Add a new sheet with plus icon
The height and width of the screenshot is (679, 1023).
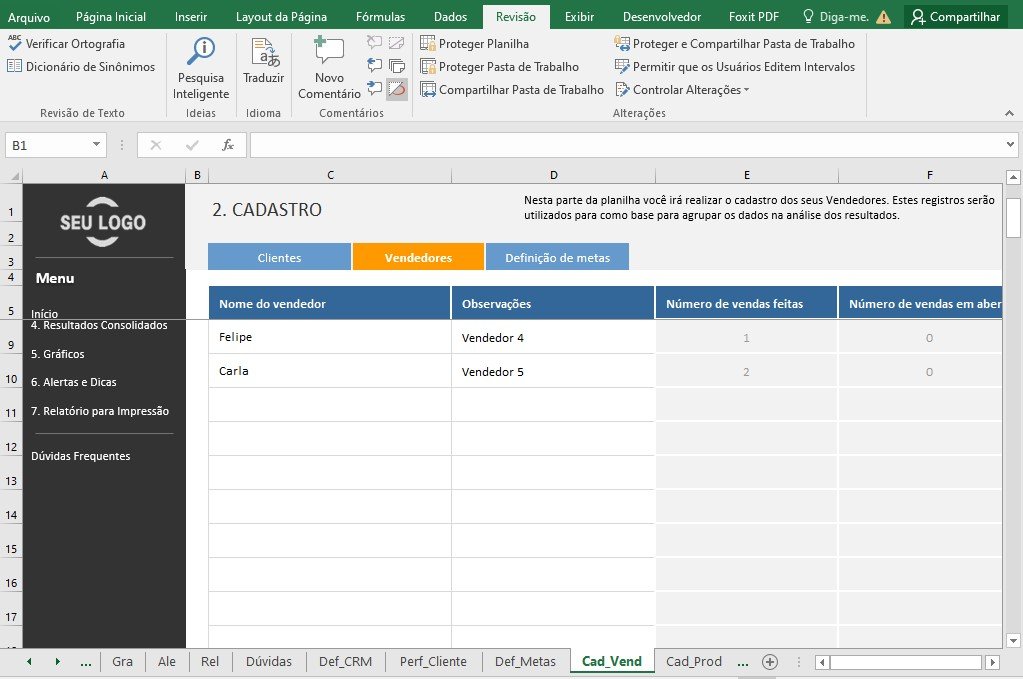point(770,662)
